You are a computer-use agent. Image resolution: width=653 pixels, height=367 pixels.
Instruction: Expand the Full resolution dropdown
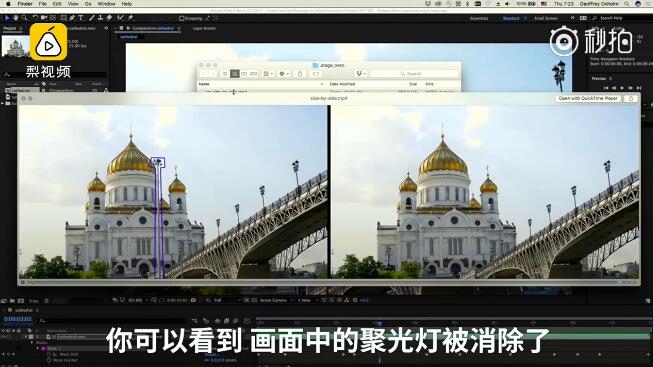227,300
